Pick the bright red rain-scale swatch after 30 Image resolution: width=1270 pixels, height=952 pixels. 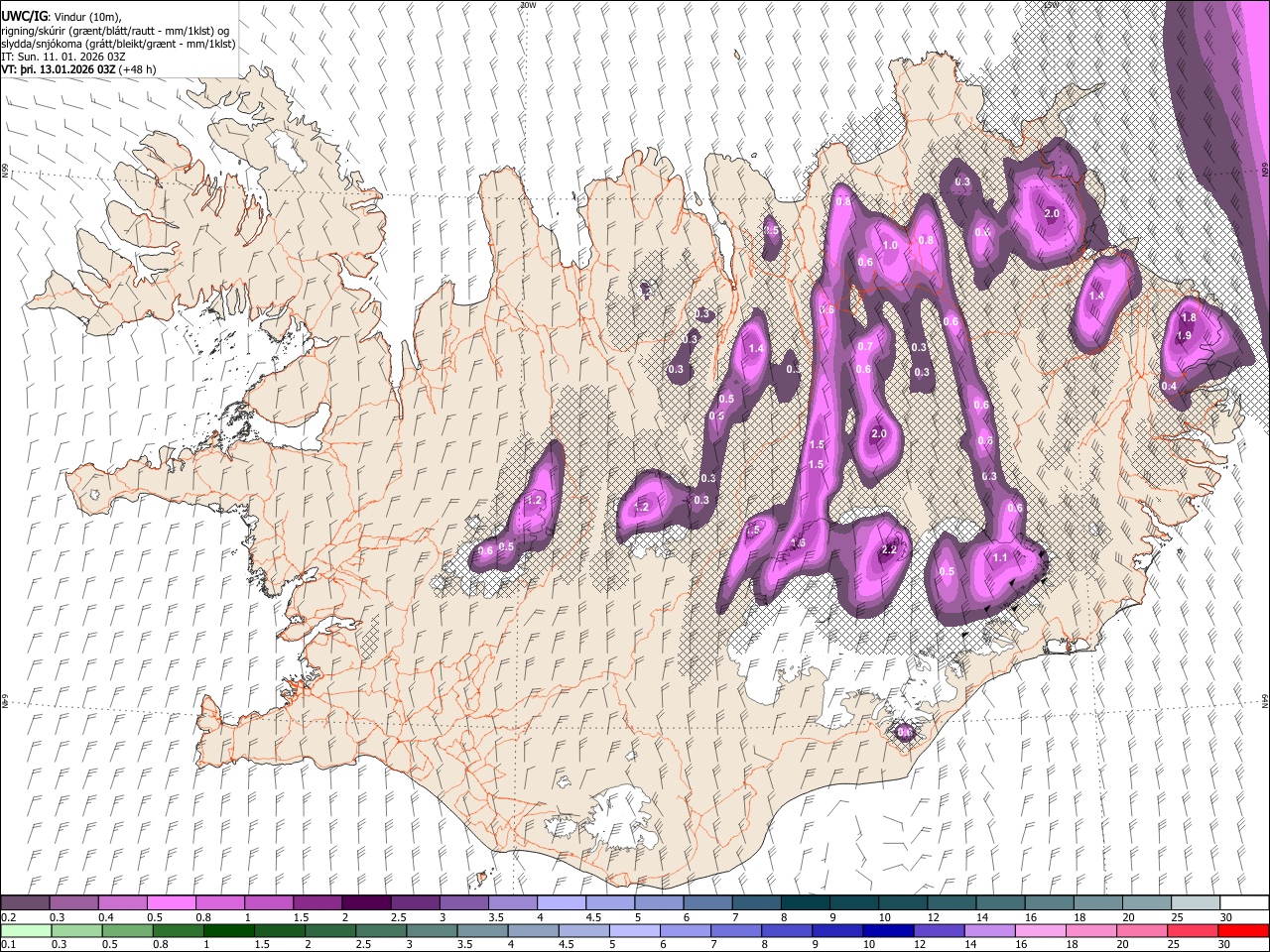click(1243, 930)
